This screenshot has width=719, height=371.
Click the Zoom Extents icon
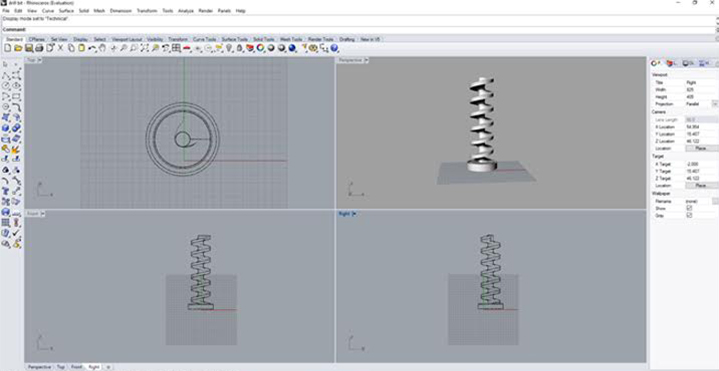[145, 48]
